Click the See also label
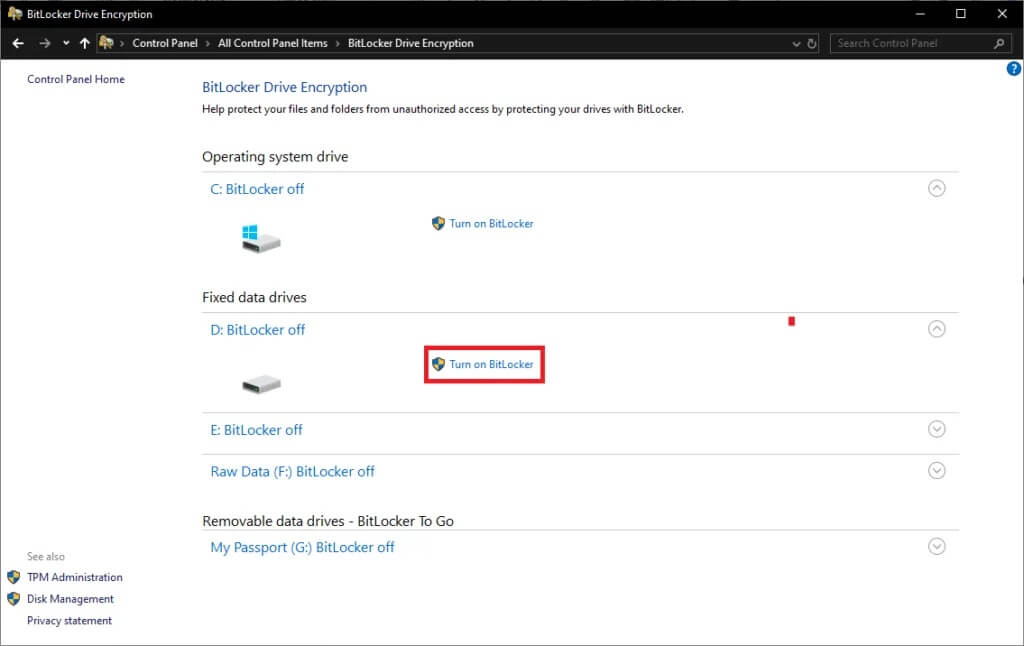Image resolution: width=1024 pixels, height=646 pixels. point(46,557)
